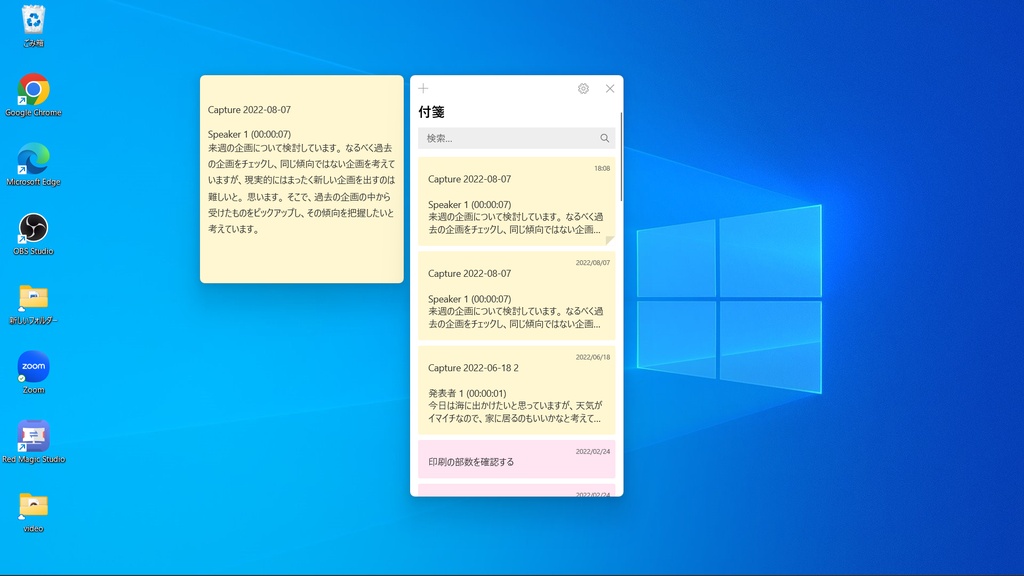Click the notes list vertical scrollbar

(x=621, y=157)
